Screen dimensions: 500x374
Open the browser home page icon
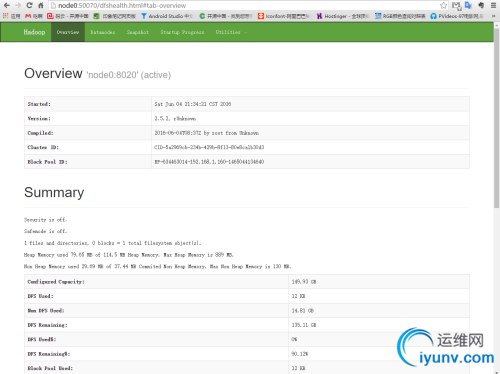41,5
